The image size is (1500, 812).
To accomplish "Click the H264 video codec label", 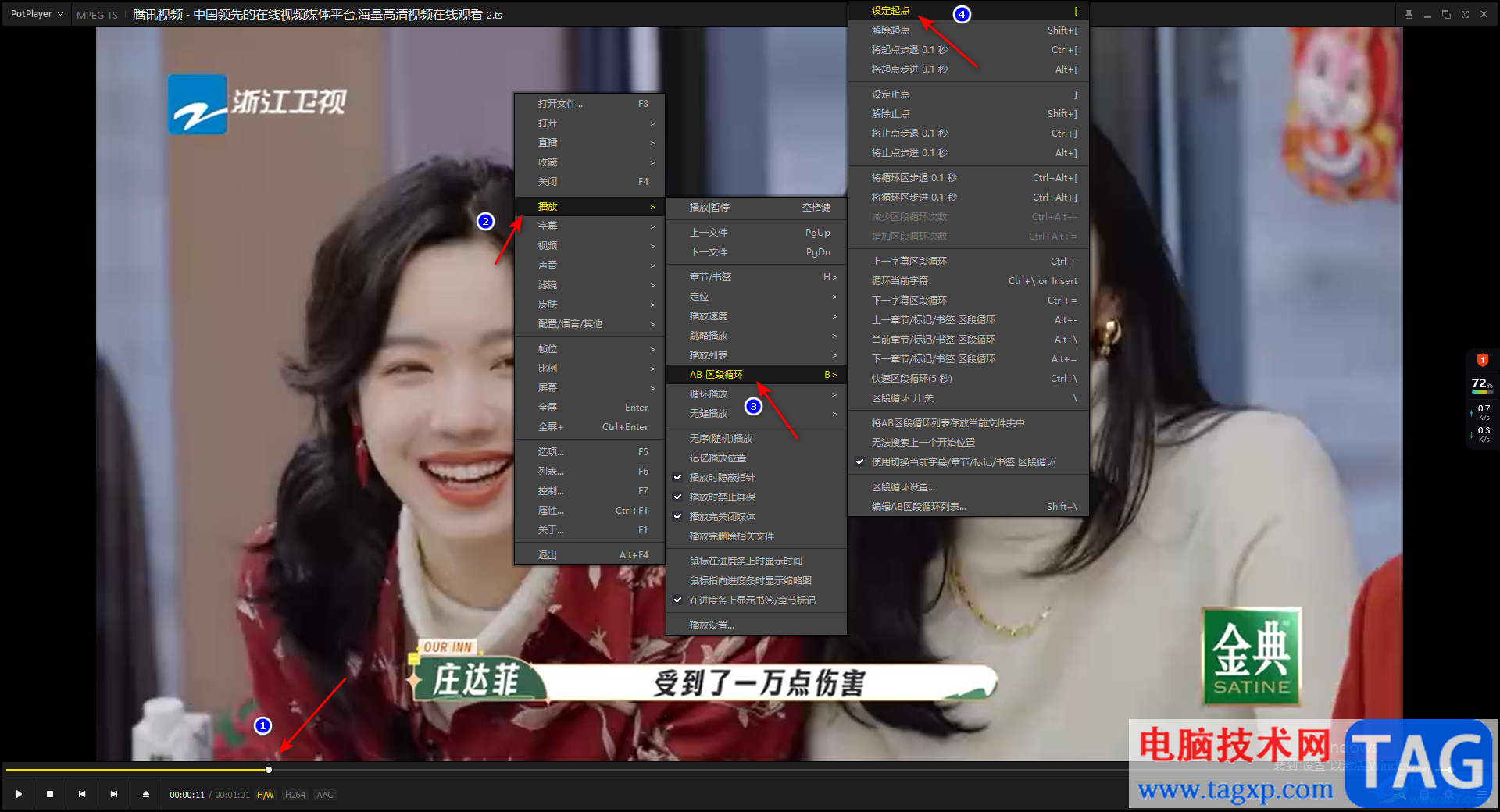I will [295, 795].
